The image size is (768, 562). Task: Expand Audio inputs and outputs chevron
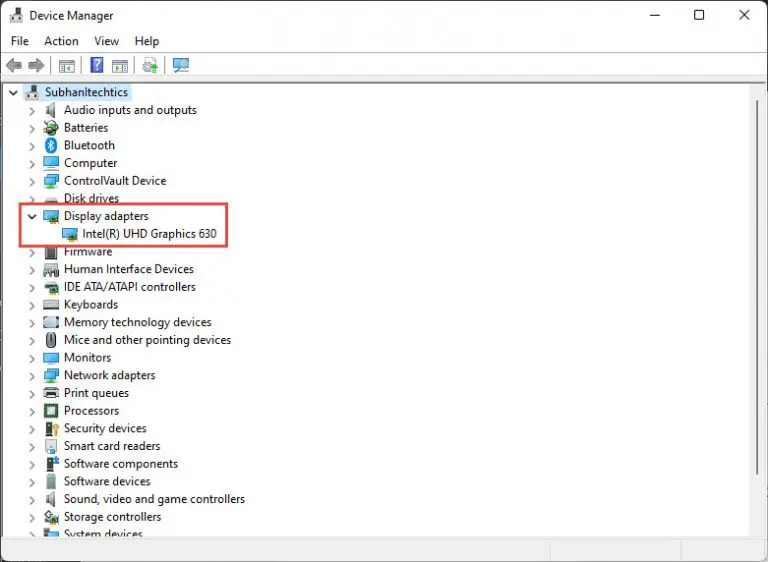(x=32, y=111)
